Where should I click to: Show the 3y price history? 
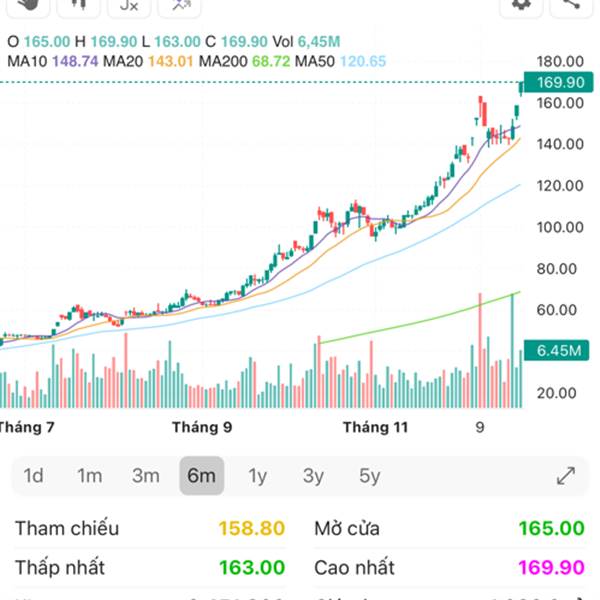[314, 476]
